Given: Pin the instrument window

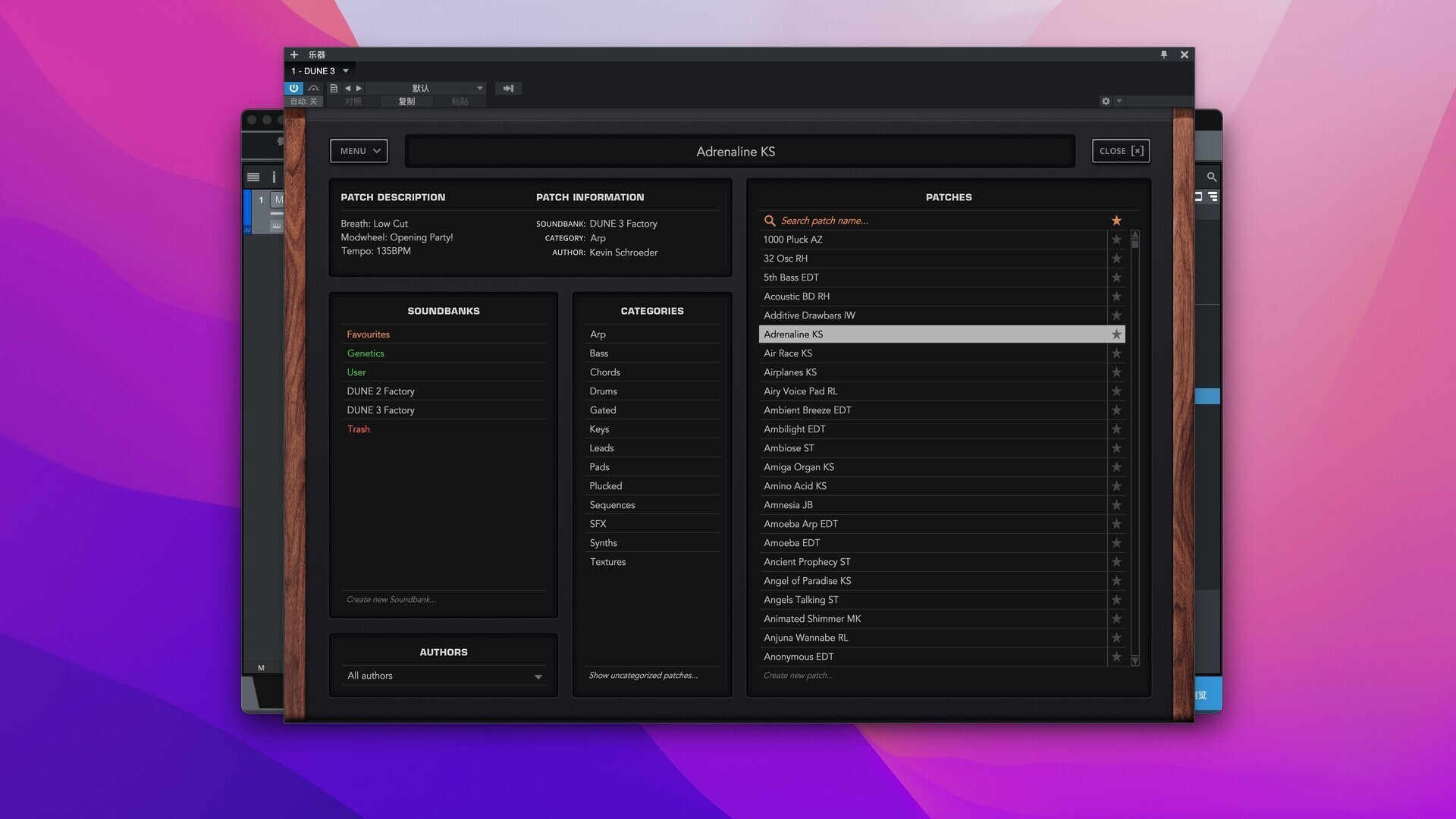Looking at the screenshot, I should point(1164,55).
